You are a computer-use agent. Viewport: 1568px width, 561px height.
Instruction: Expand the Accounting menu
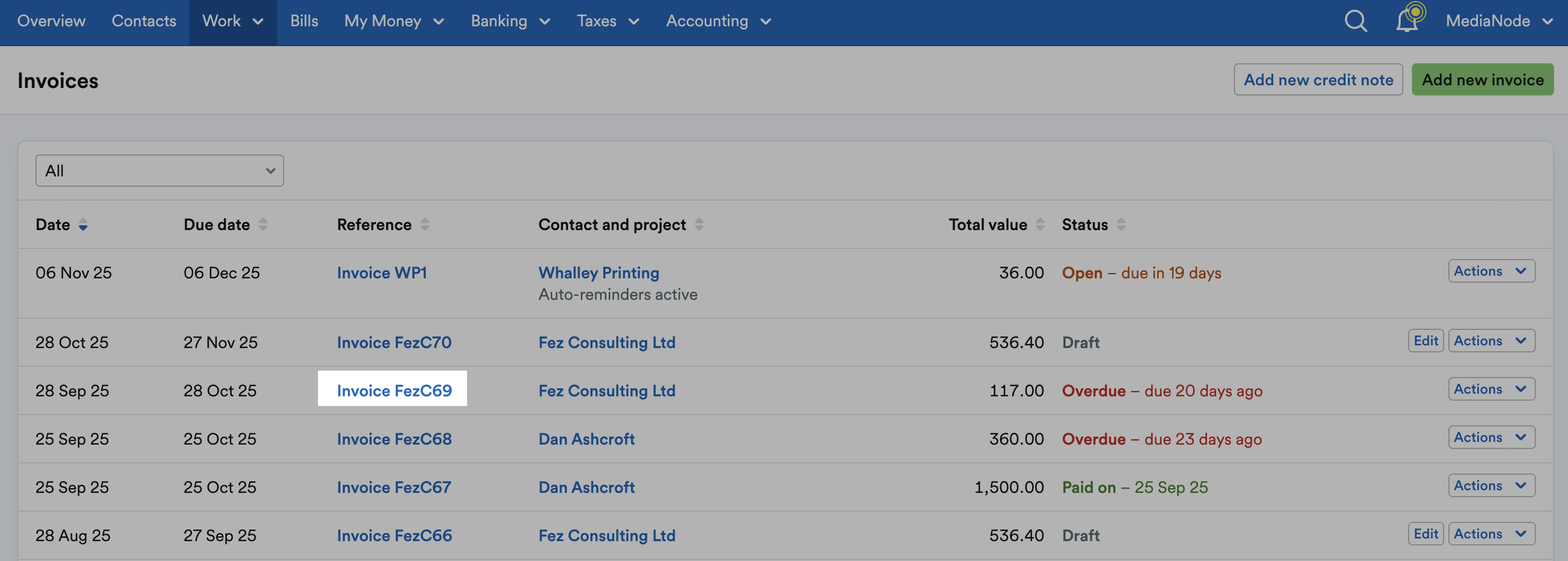click(718, 21)
